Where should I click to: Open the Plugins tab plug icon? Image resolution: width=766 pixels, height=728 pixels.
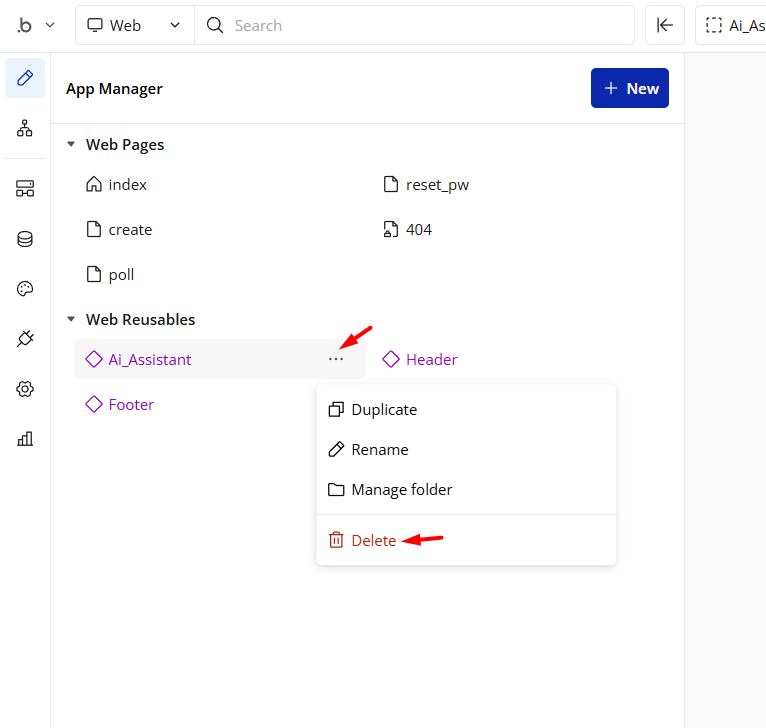(x=25, y=339)
